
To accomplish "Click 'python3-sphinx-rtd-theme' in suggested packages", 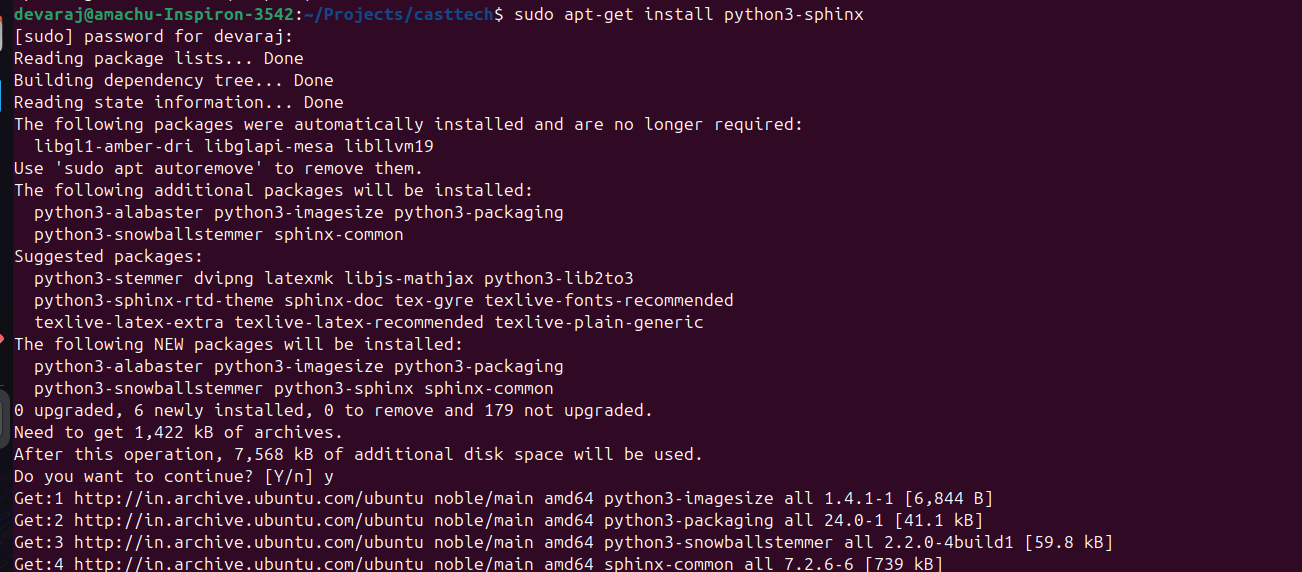I will pyautogui.click(x=154, y=300).
